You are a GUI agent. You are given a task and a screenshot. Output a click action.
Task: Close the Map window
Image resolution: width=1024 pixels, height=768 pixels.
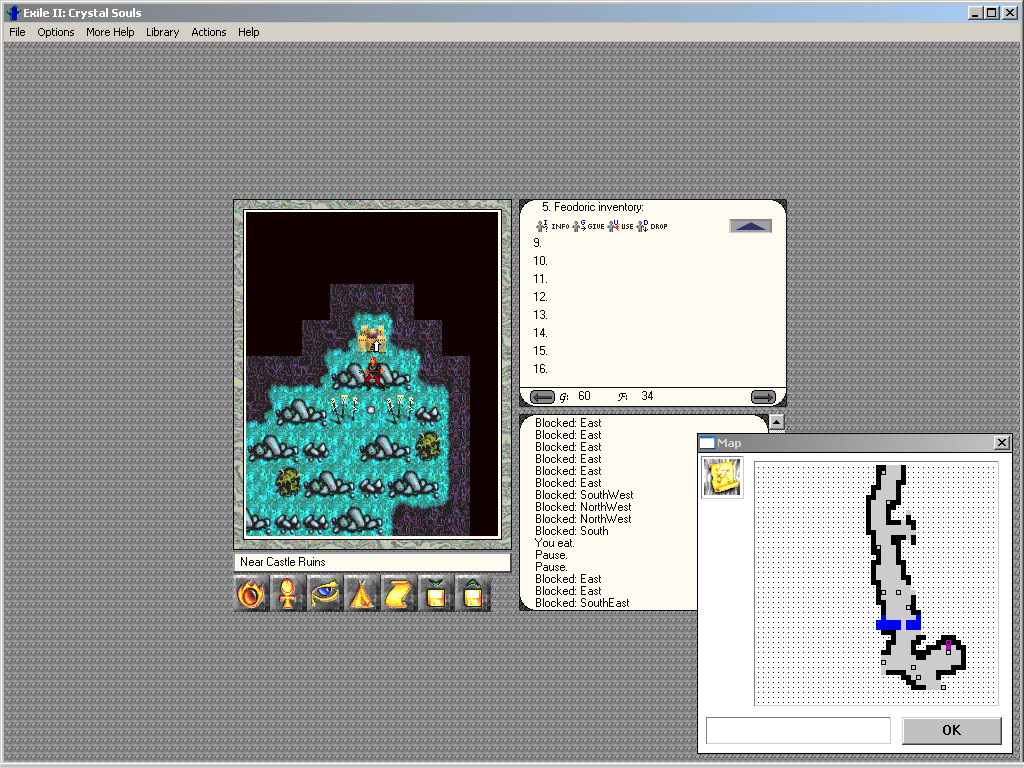click(1002, 443)
